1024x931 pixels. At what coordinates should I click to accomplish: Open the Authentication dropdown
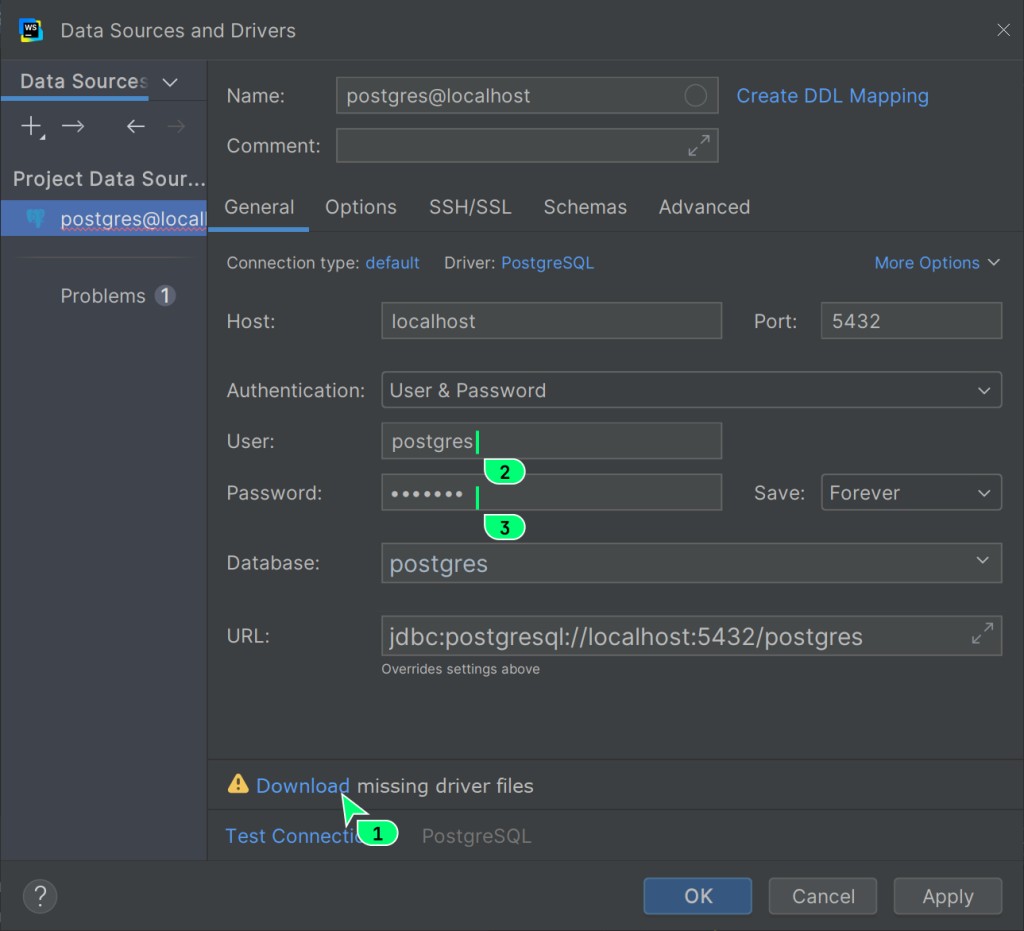690,390
